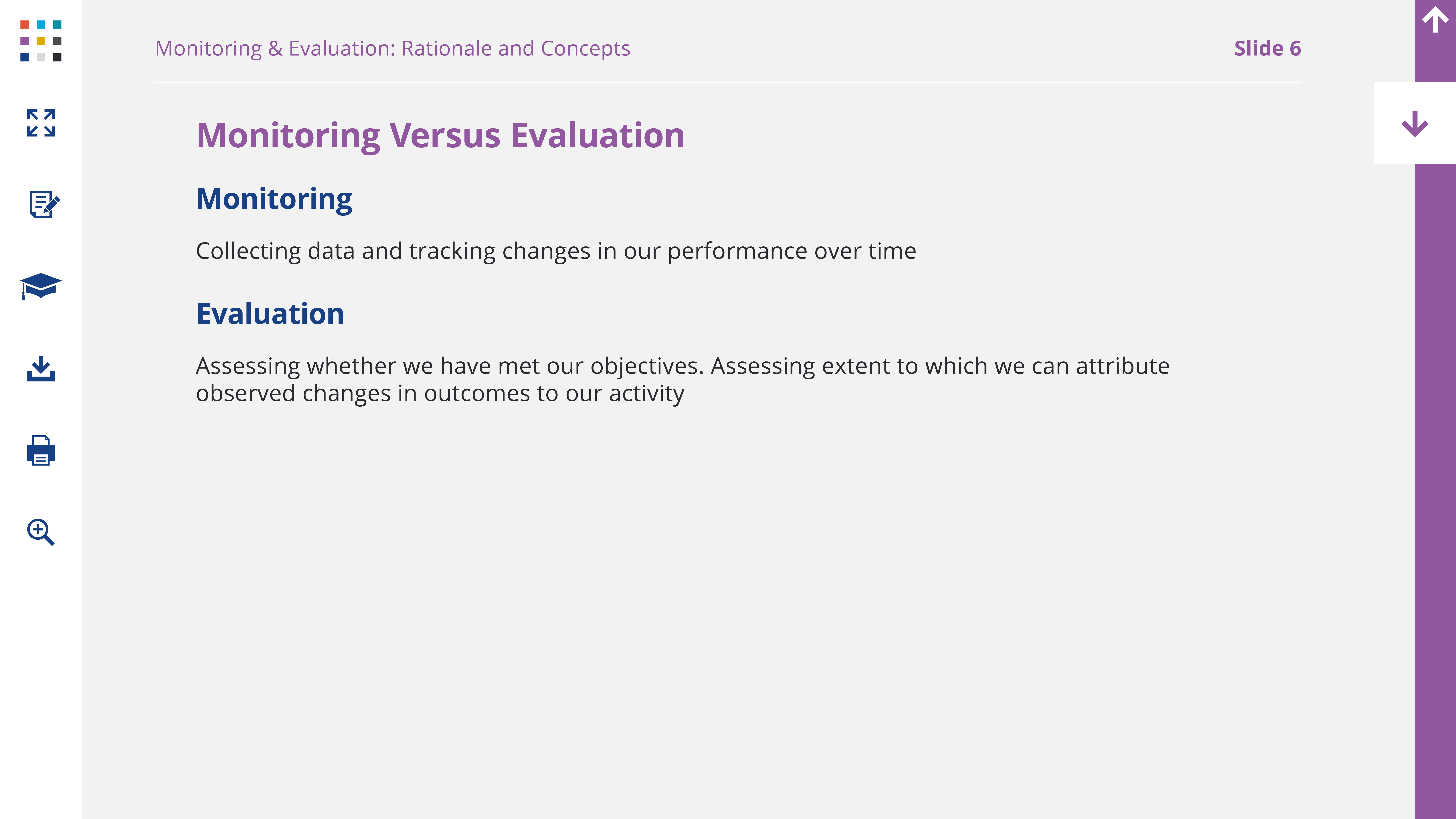This screenshot has width=1456, height=819.
Task: Click the 'Monitoring' subheading
Action: pyautogui.click(x=274, y=199)
